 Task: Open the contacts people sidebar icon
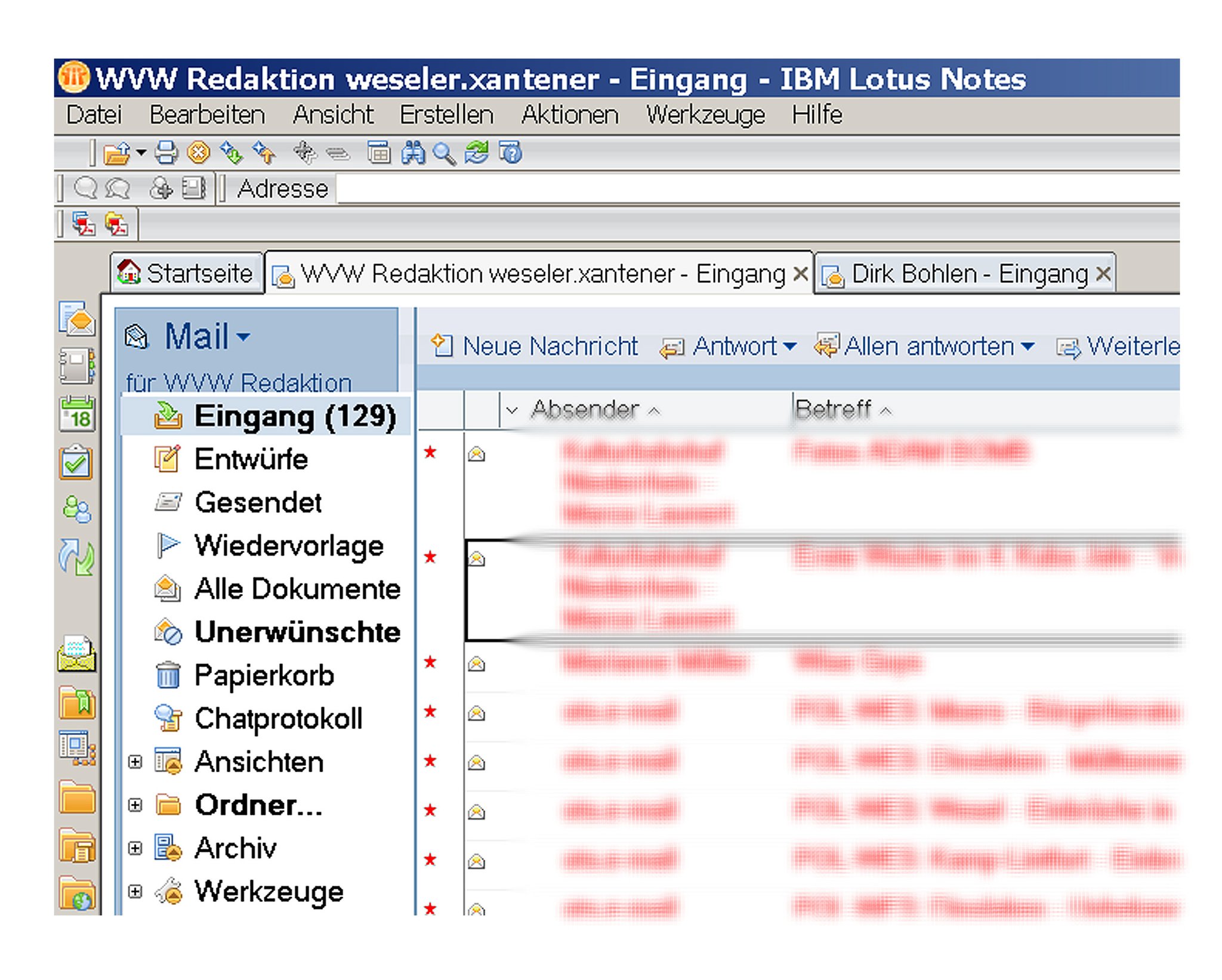77,510
